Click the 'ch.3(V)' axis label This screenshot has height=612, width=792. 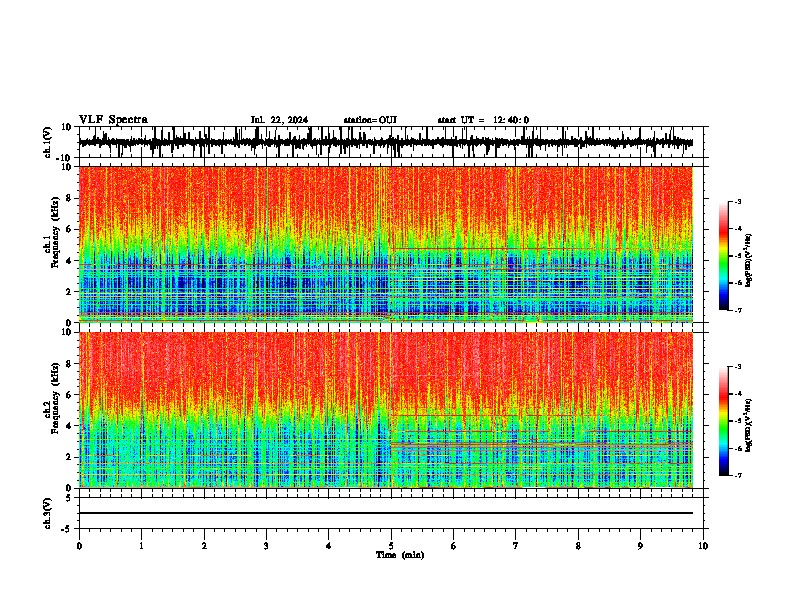tap(48, 513)
